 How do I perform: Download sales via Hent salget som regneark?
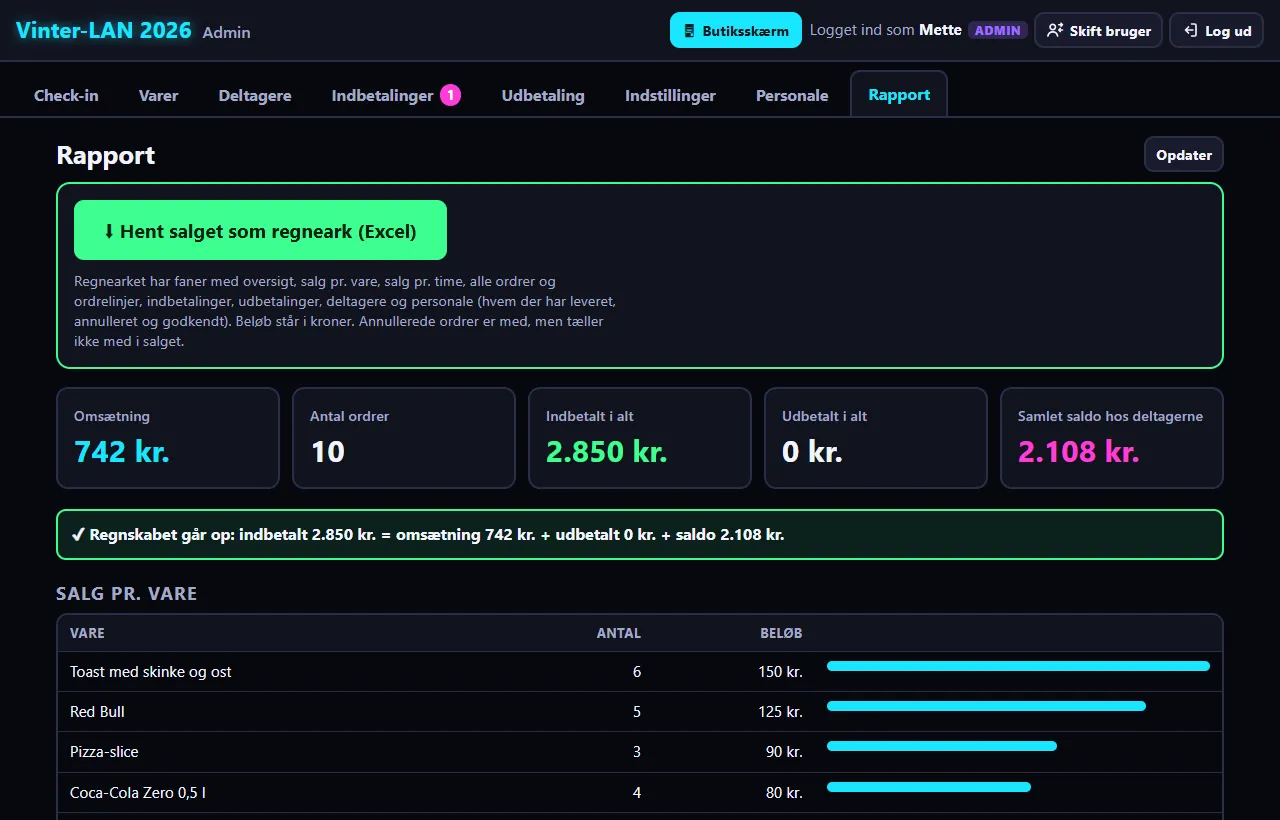(260, 231)
